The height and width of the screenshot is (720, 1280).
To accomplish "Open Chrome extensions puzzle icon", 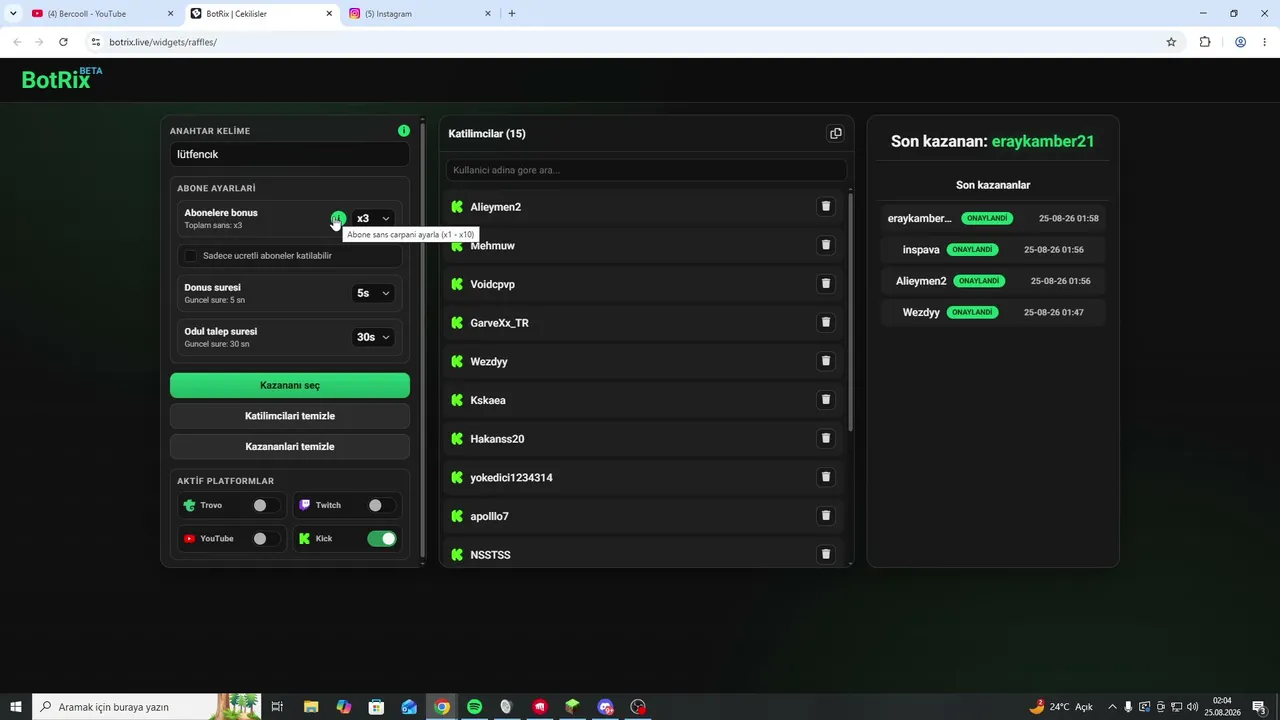I will [1204, 42].
